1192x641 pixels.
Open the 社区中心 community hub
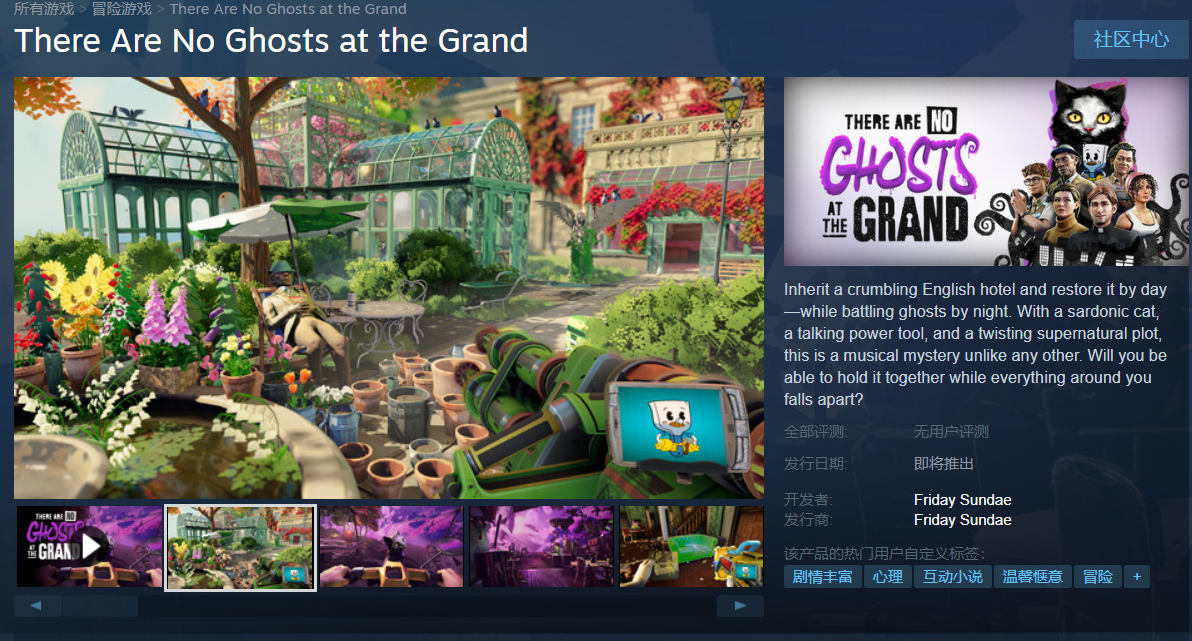pos(1130,40)
